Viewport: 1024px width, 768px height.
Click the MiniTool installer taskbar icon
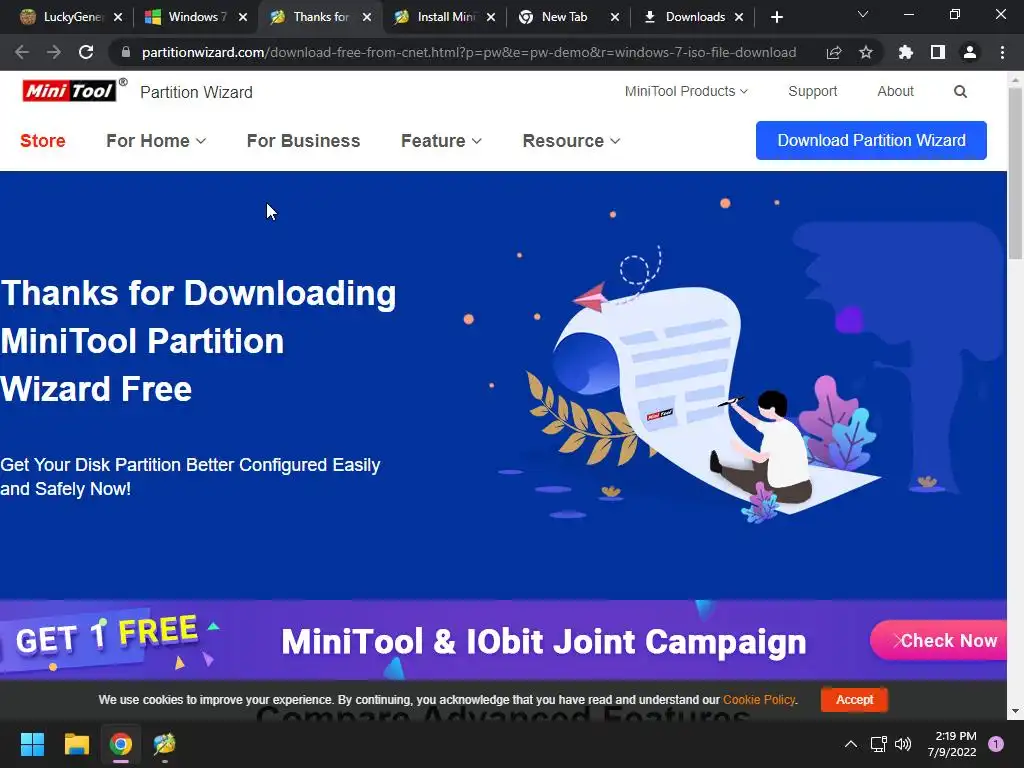click(165, 744)
